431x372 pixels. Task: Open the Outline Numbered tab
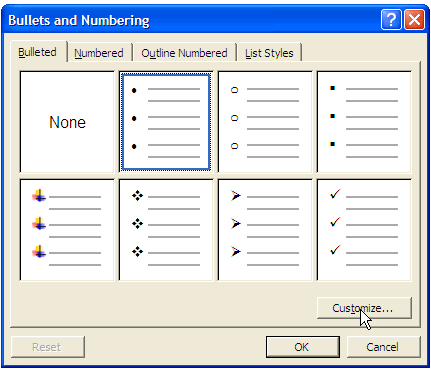pos(184,53)
